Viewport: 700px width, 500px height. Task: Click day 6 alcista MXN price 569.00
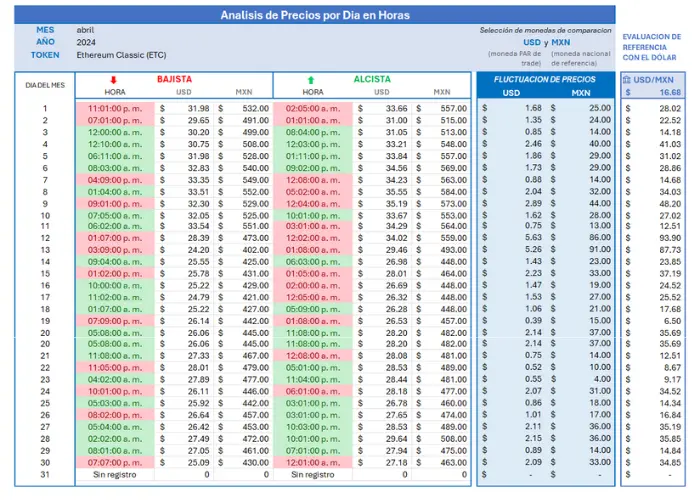click(453, 168)
